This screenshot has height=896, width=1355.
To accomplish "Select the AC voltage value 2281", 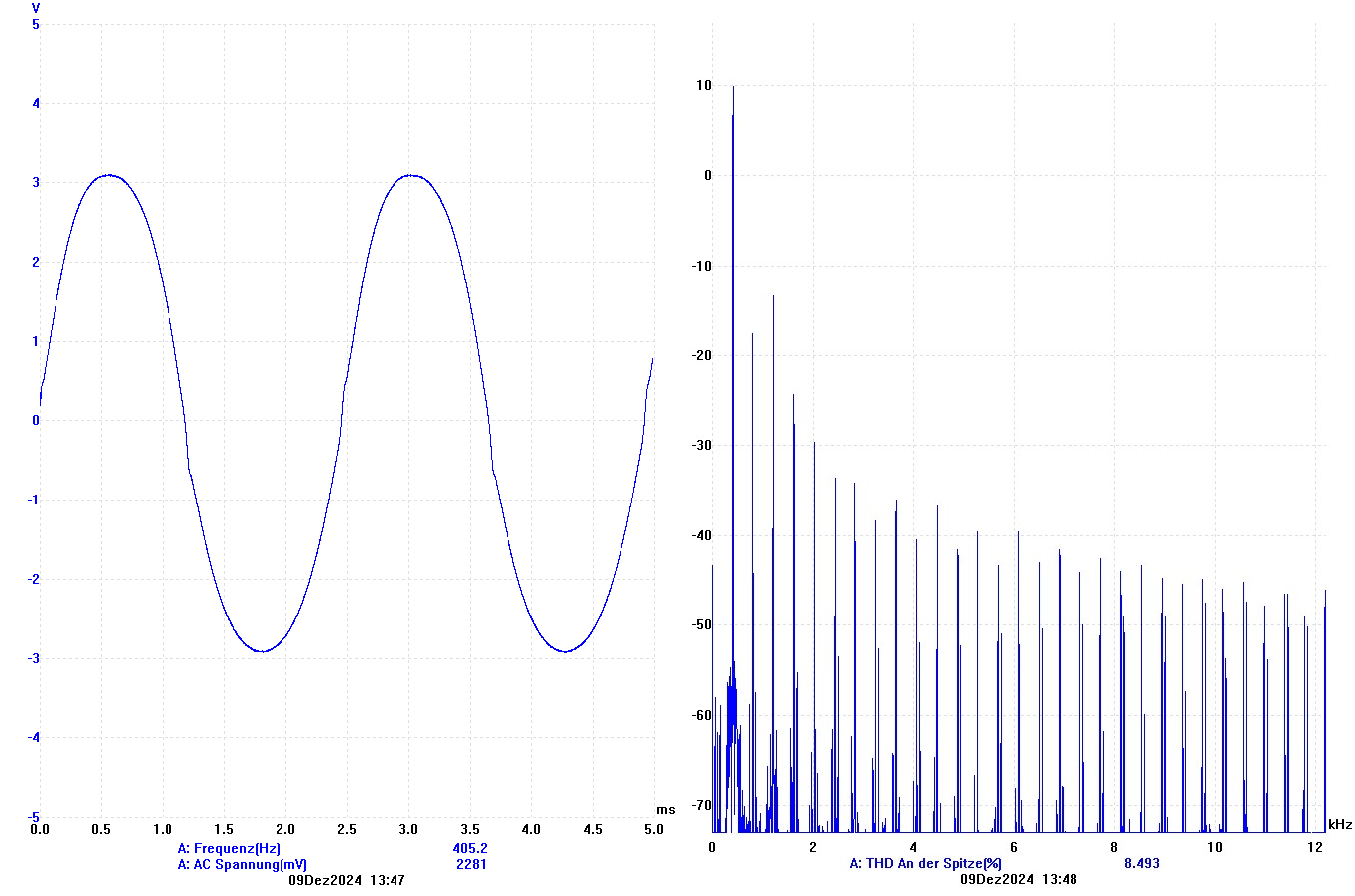I will click(x=471, y=864).
